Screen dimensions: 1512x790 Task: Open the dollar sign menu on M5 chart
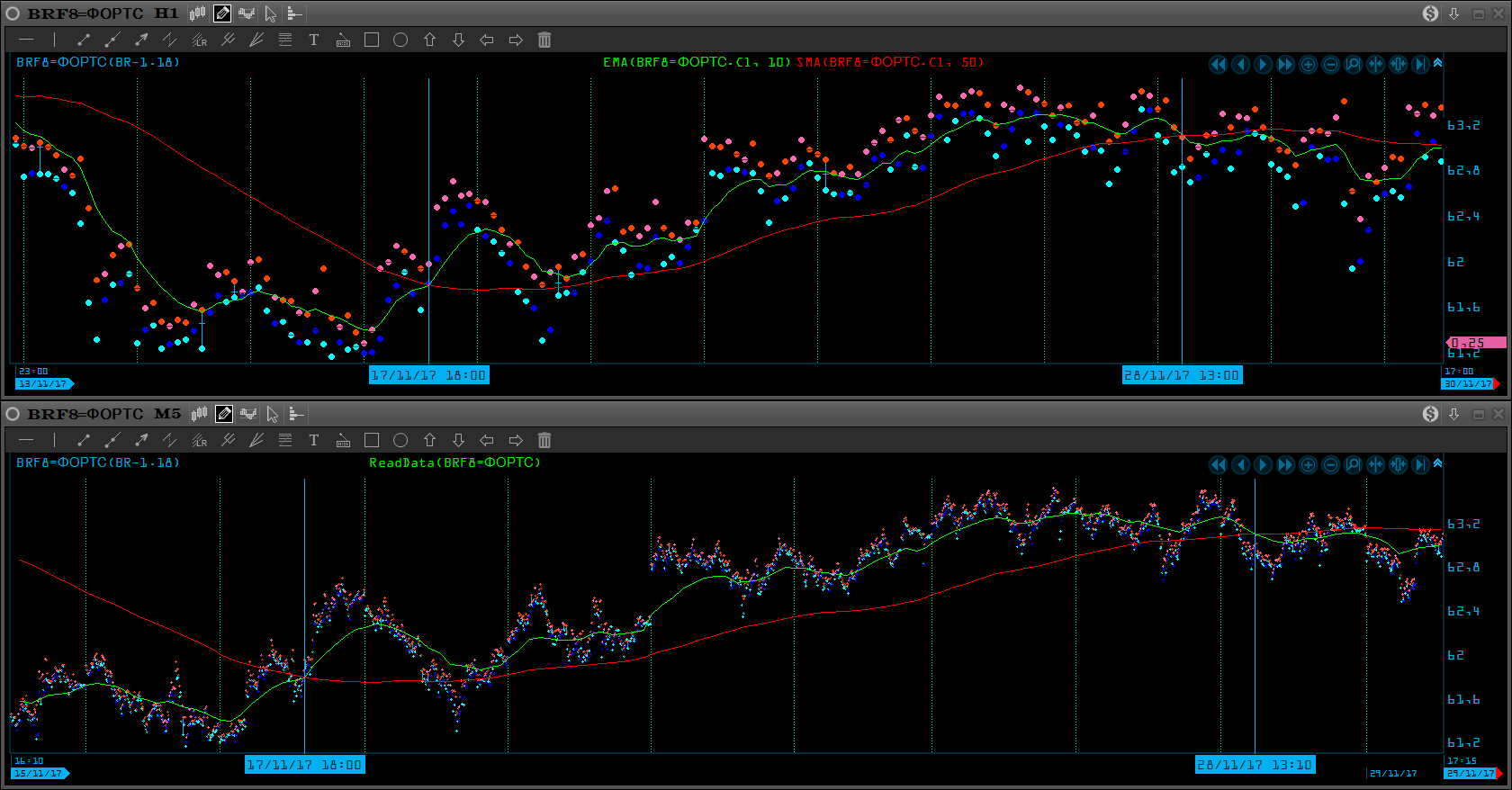(x=1430, y=414)
